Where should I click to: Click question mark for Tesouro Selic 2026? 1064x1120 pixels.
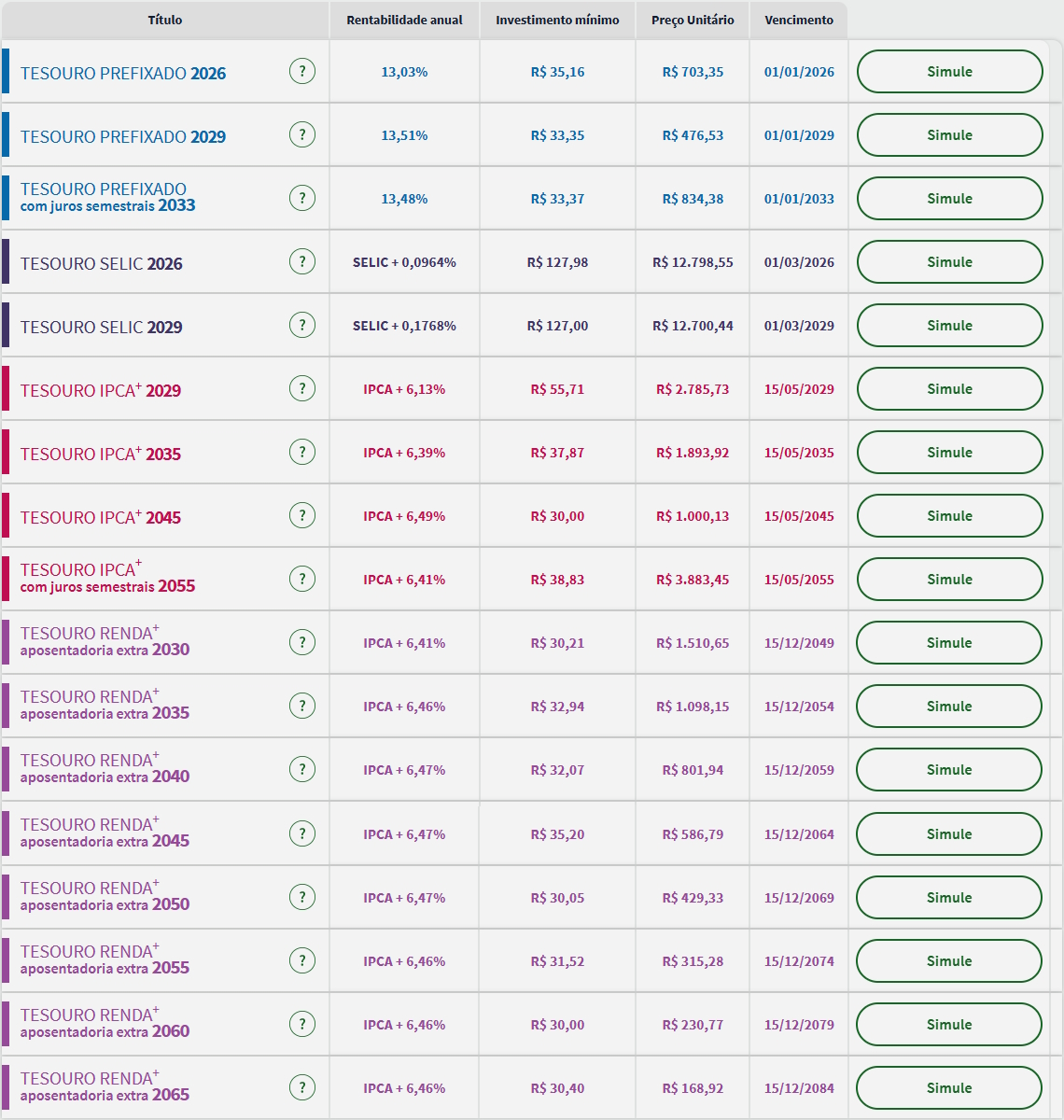pos(302,261)
